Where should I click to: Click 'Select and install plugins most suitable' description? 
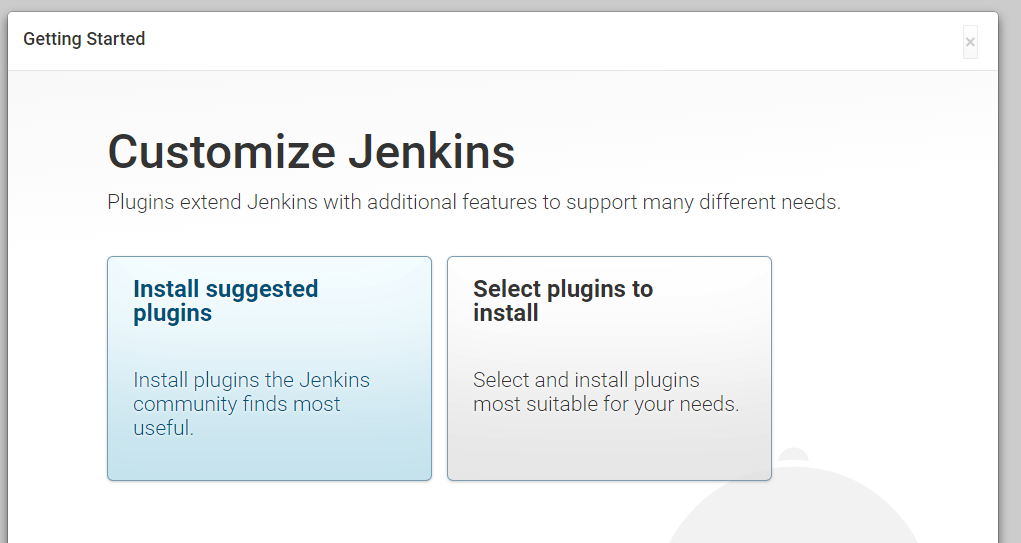606,392
